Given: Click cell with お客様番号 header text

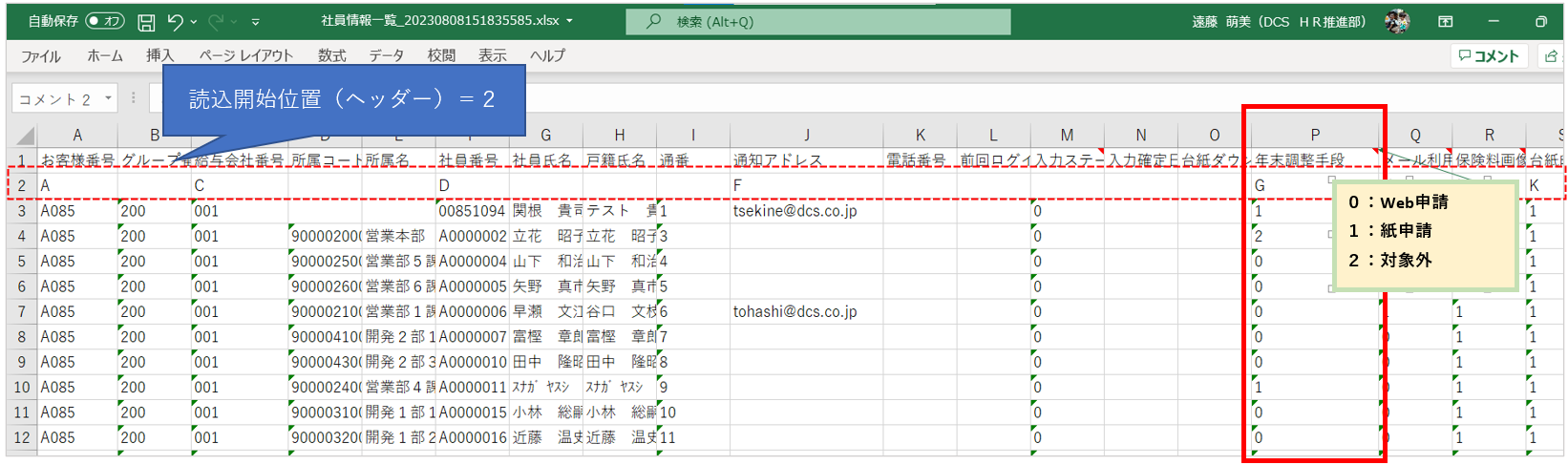Looking at the screenshot, I should point(77,160).
